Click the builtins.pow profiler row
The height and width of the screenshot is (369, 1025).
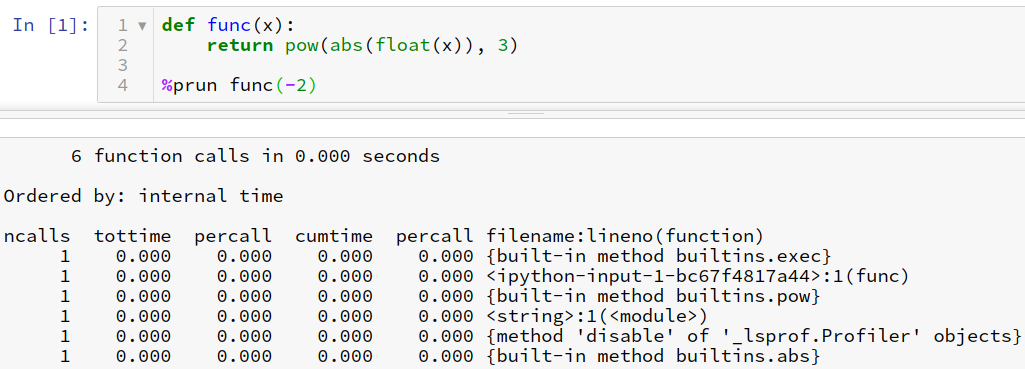coord(513,296)
